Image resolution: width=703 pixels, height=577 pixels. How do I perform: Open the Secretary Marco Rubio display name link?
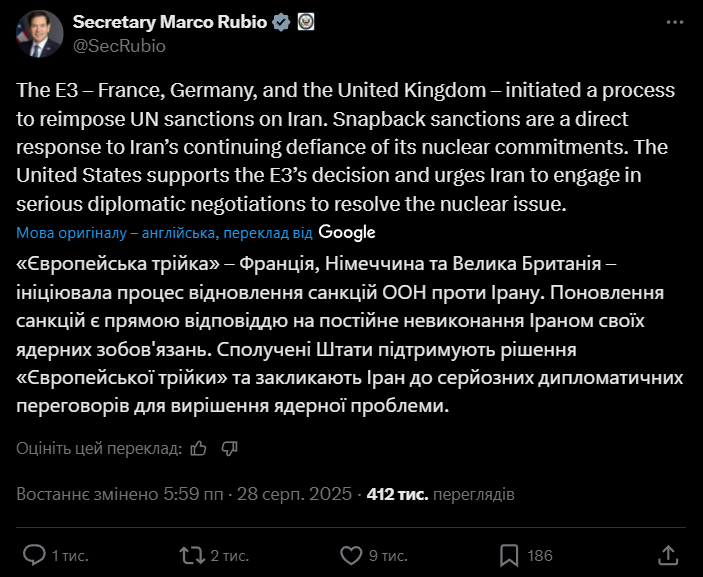pos(168,22)
